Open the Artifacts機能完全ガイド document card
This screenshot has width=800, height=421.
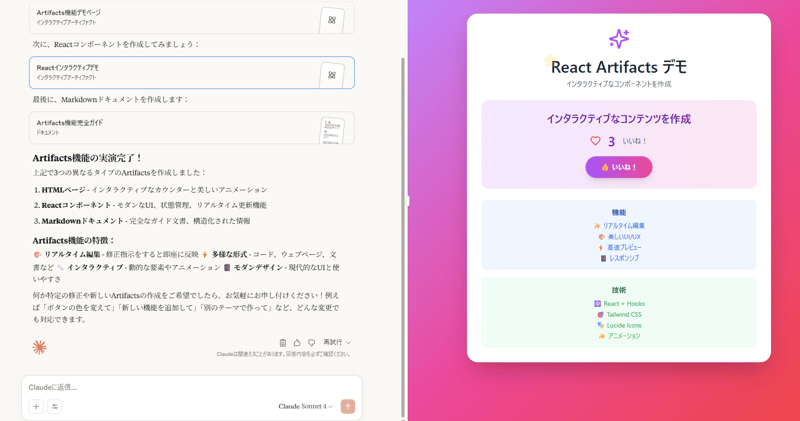pos(192,128)
